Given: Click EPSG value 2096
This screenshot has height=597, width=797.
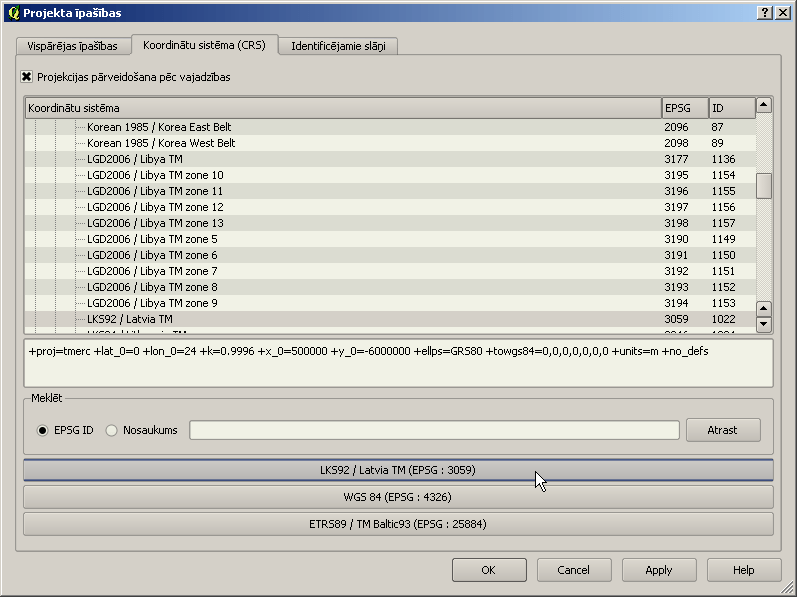Looking at the screenshot, I should (677, 127).
